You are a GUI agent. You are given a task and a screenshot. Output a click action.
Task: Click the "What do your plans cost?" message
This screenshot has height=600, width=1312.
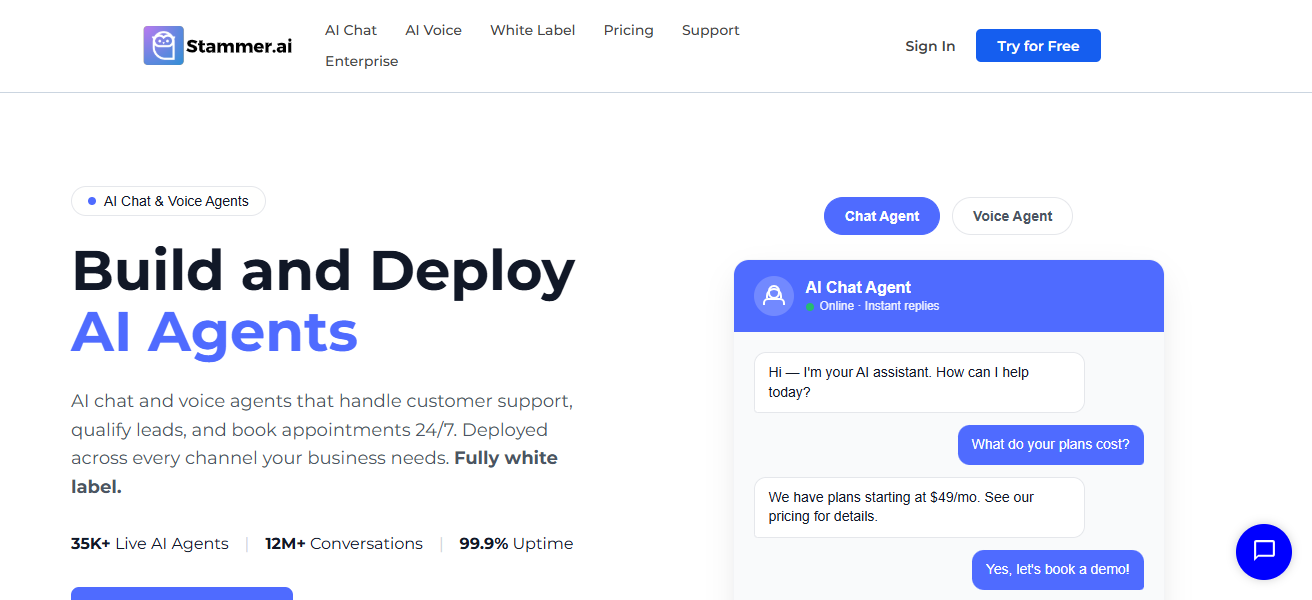[1050, 444]
